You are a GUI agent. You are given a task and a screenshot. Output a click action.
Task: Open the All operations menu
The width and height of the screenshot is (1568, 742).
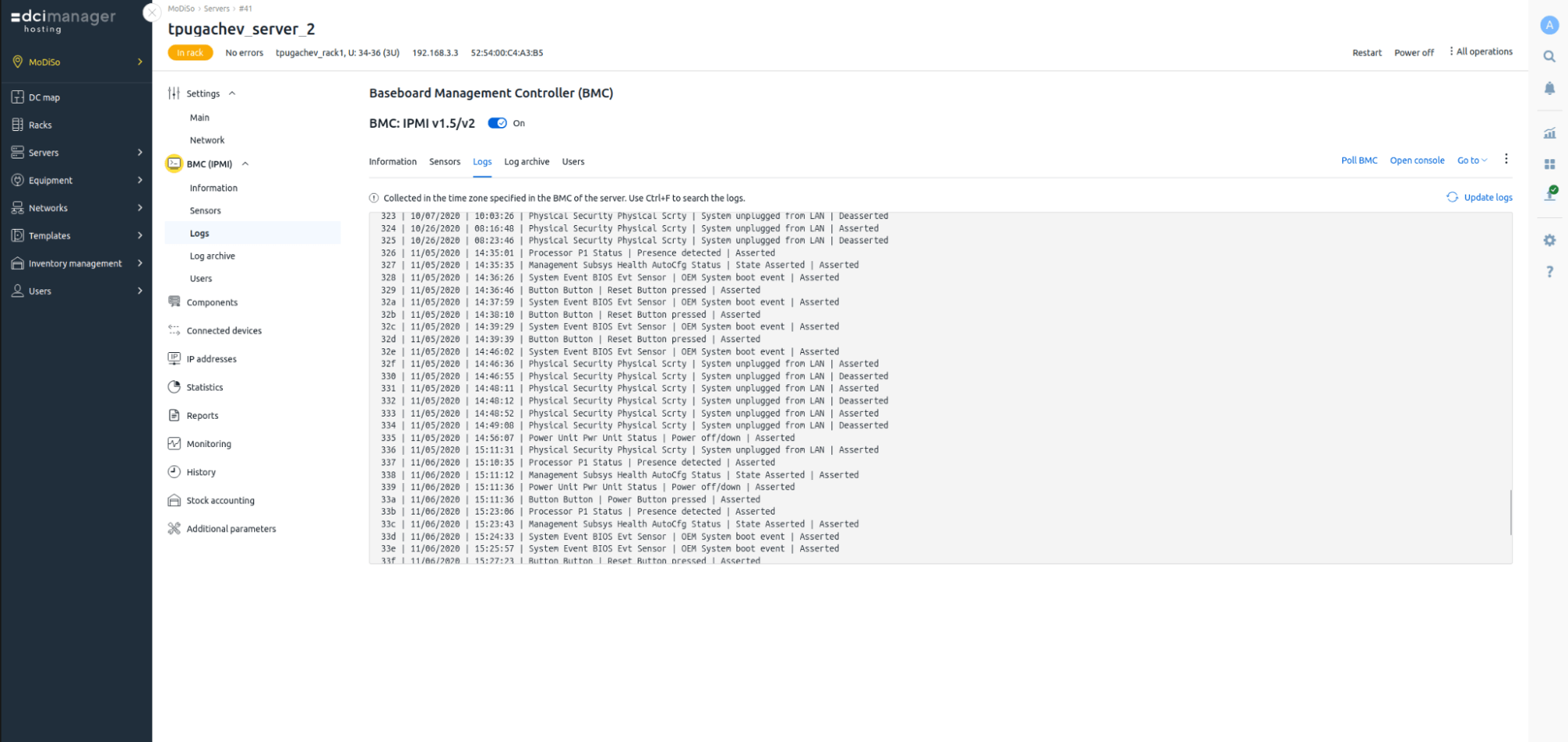coord(1480,52)
